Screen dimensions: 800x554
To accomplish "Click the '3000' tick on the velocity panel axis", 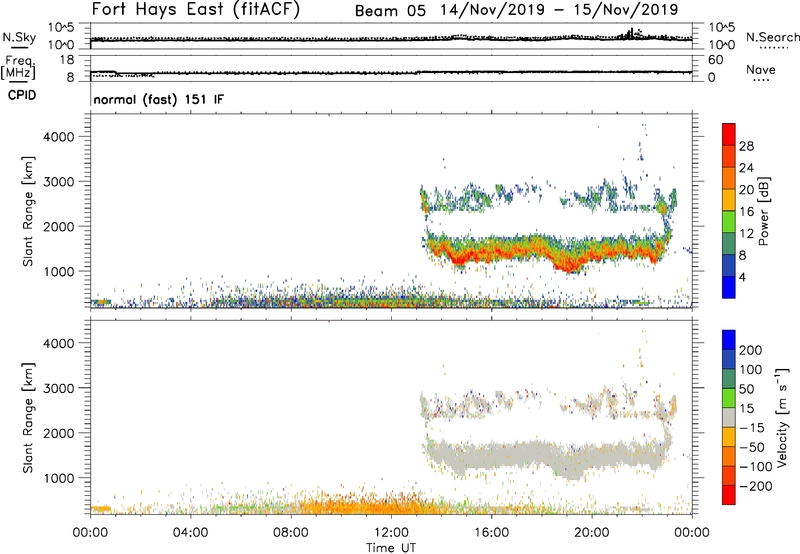I will tap(59, 388).
